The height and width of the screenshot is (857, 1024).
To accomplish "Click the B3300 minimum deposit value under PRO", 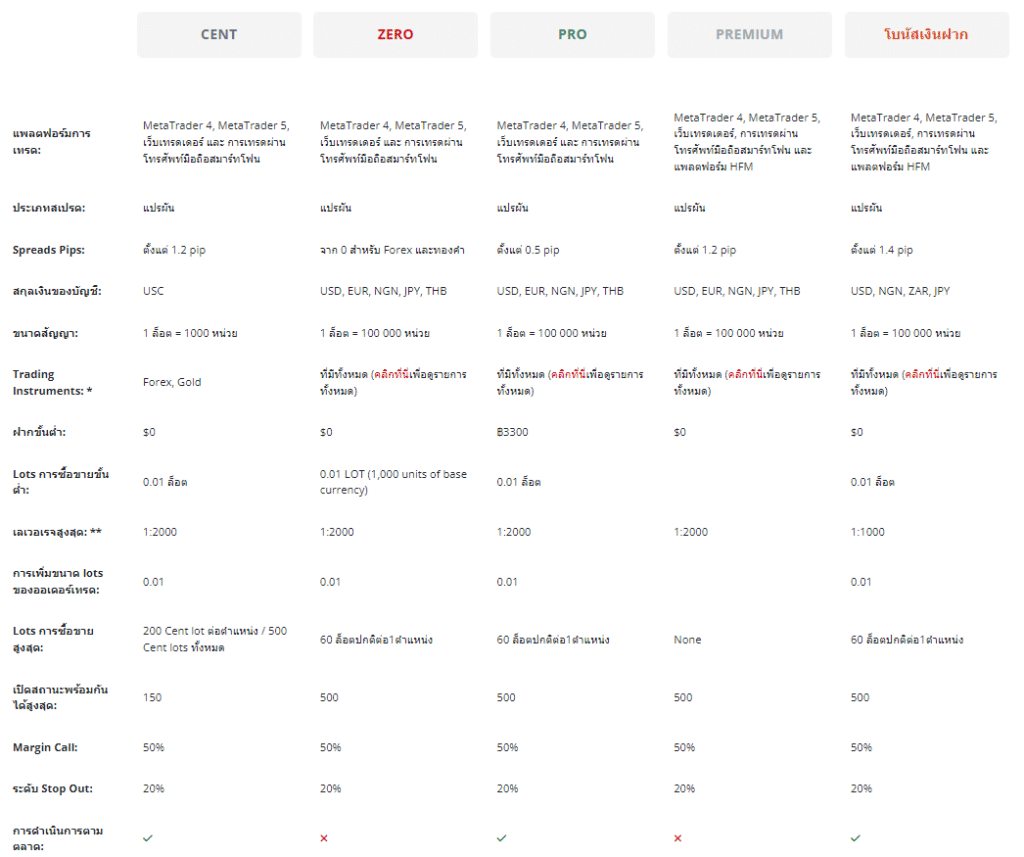I will point(513,432).
